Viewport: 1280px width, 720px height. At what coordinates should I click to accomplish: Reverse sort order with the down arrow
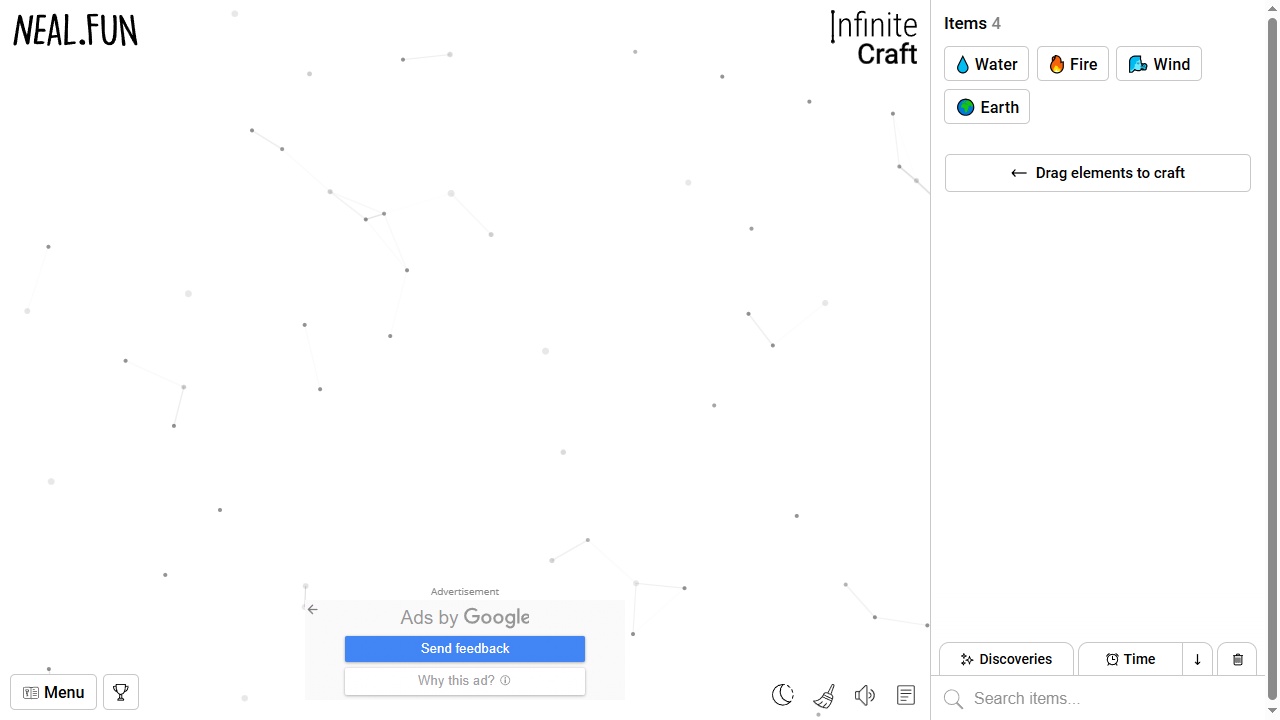pyautogui.click(x=1197, y=659)
